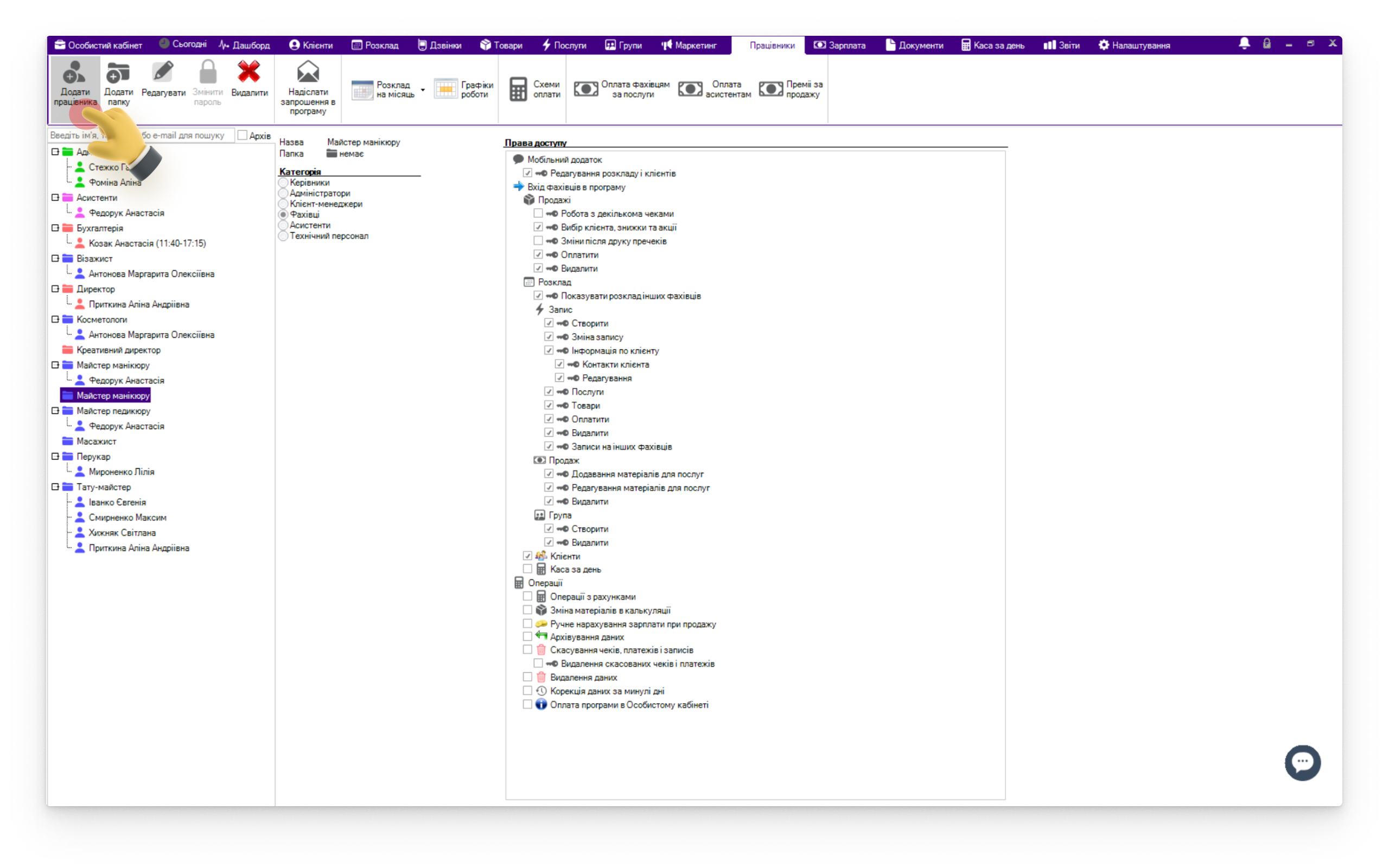Viewport: 1389px width, 868px height.
Task: Open Каса за день menu
Action: pos(993,46)
